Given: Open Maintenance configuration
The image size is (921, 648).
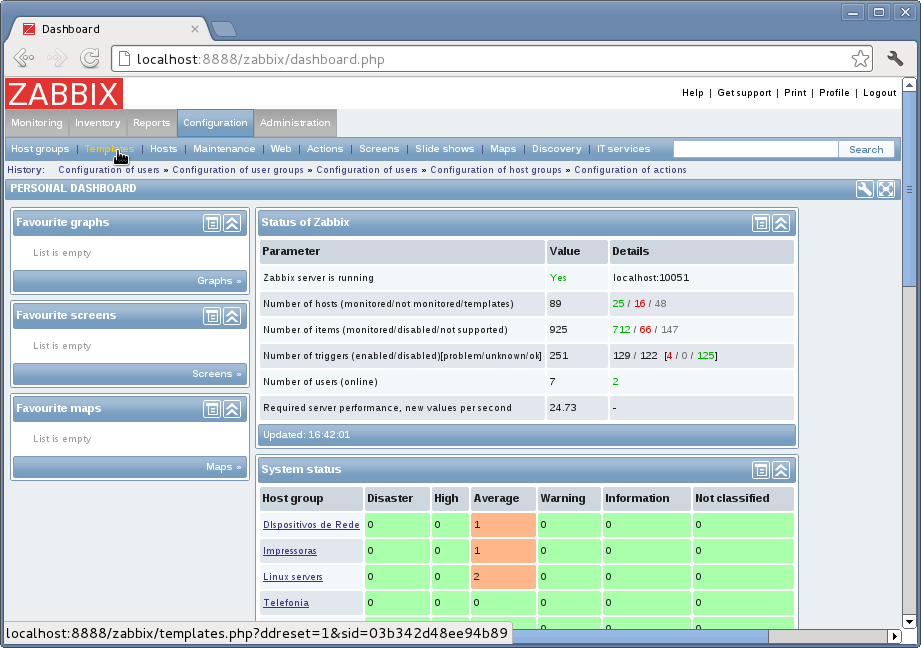Looking at the screenshot, I should coord(224,149).
